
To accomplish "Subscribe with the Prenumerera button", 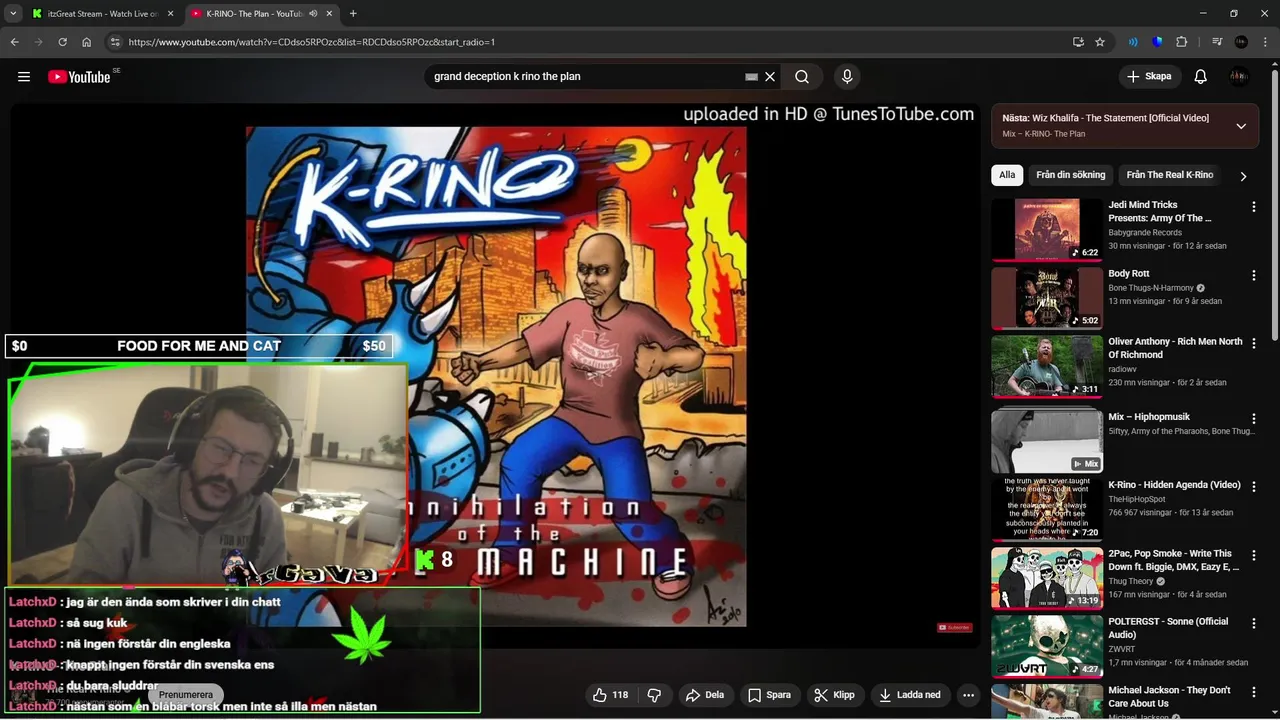I will point(186,695).
